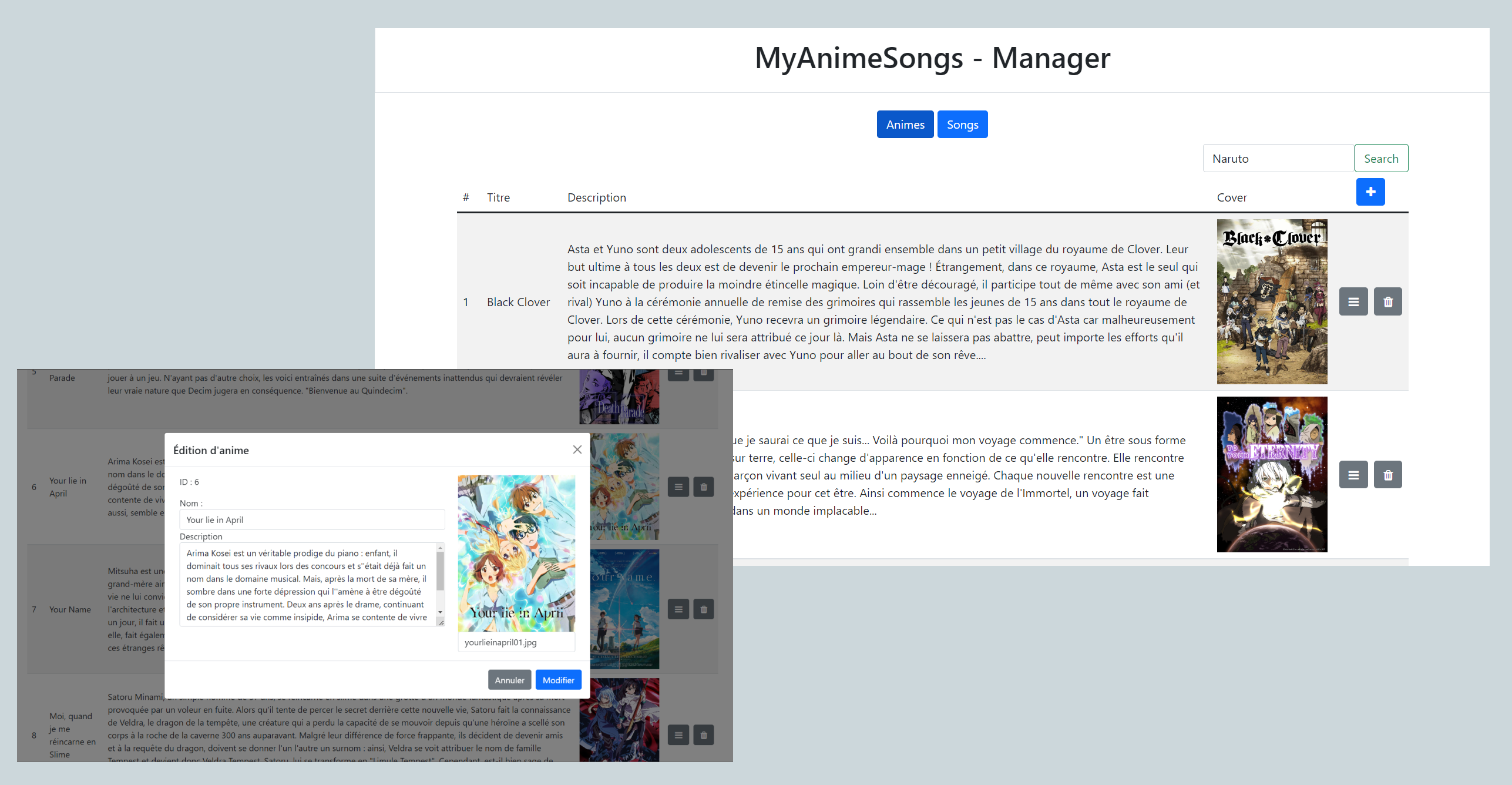Screen dimensions: 1512x785
Task: Click the Your Name cover thumbnail in background list
Action: coord(625,609)
